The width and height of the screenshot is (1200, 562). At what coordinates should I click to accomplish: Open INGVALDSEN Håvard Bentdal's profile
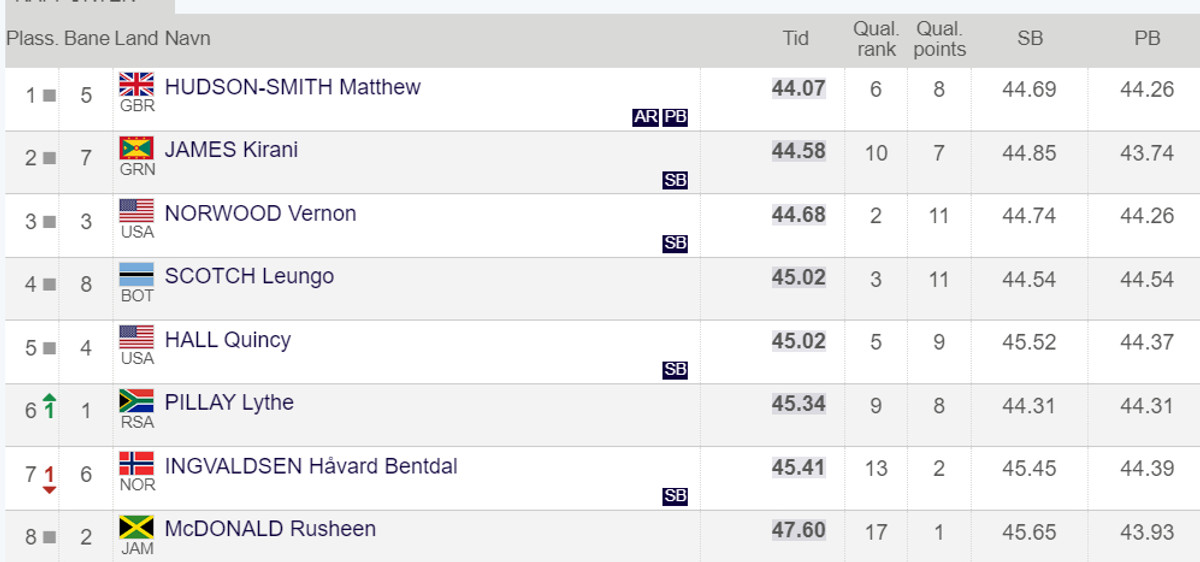click(311, 466)
